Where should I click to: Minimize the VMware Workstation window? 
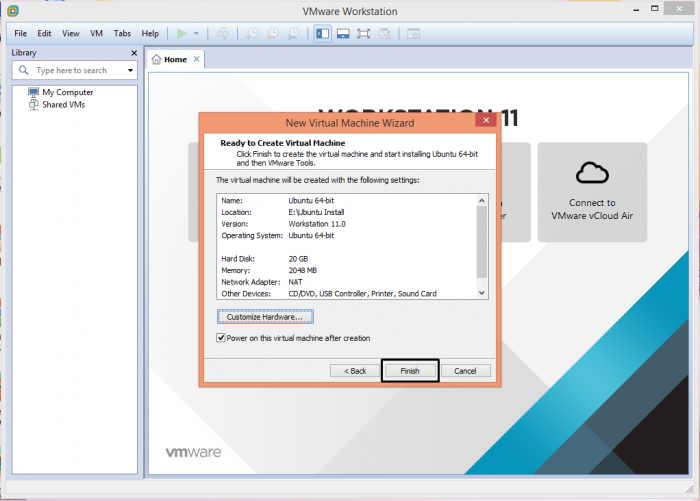(x=636, y=10)
